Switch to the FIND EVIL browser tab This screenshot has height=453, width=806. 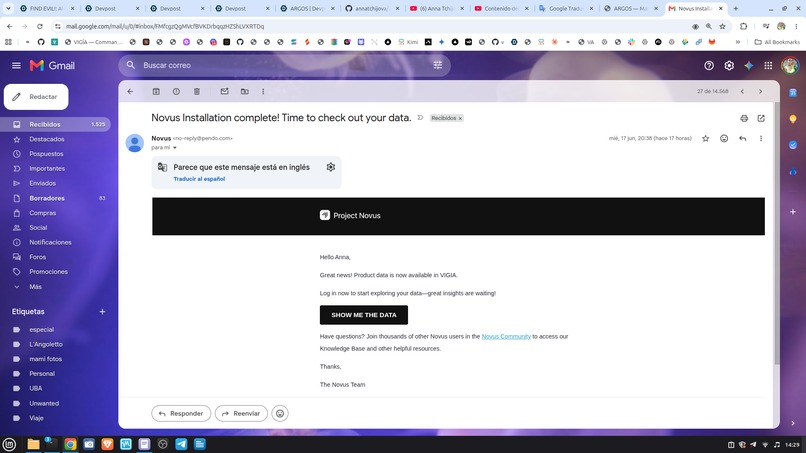(x=46, y=8)
